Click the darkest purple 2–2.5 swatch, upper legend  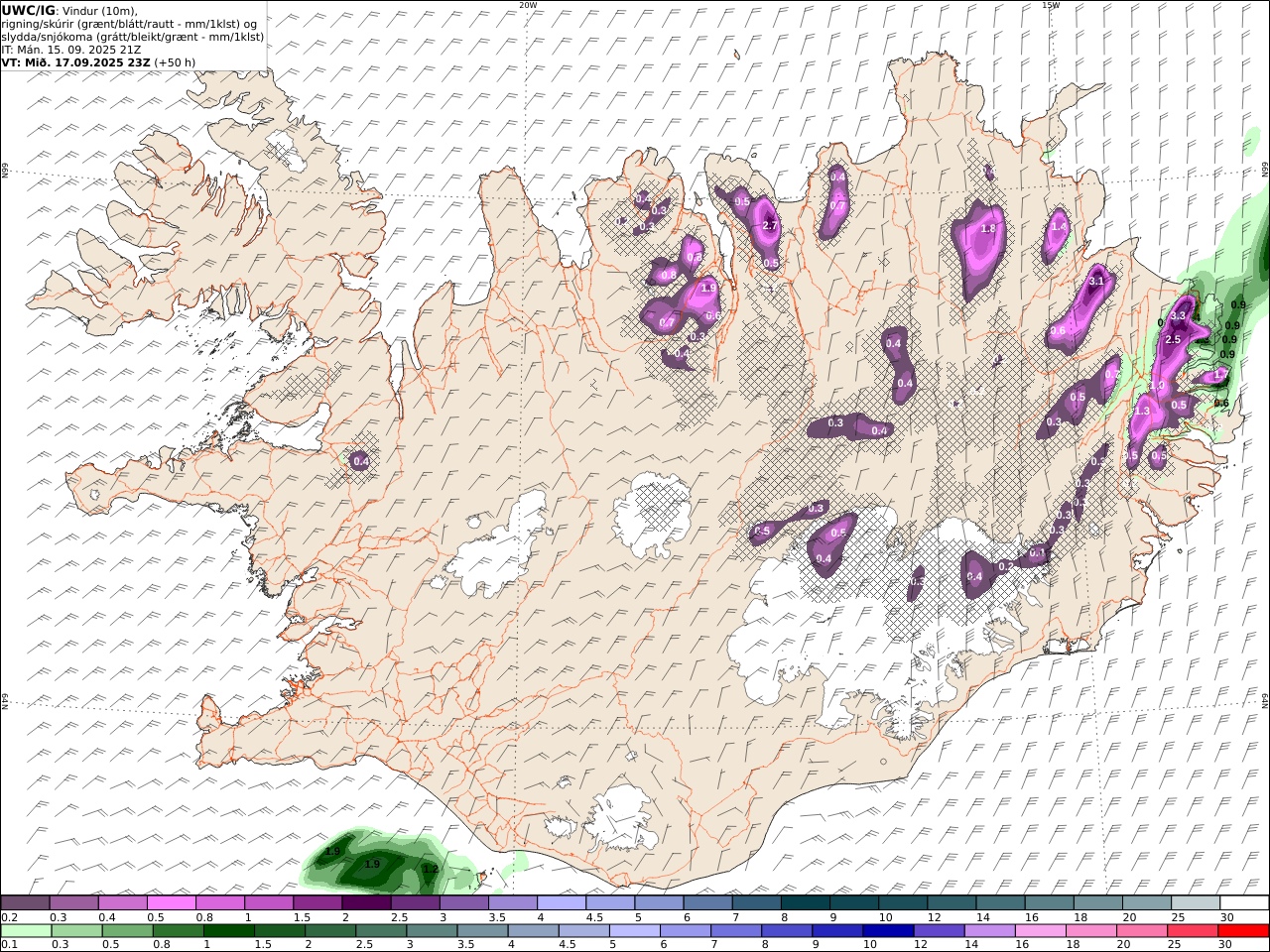coord(366,903)
